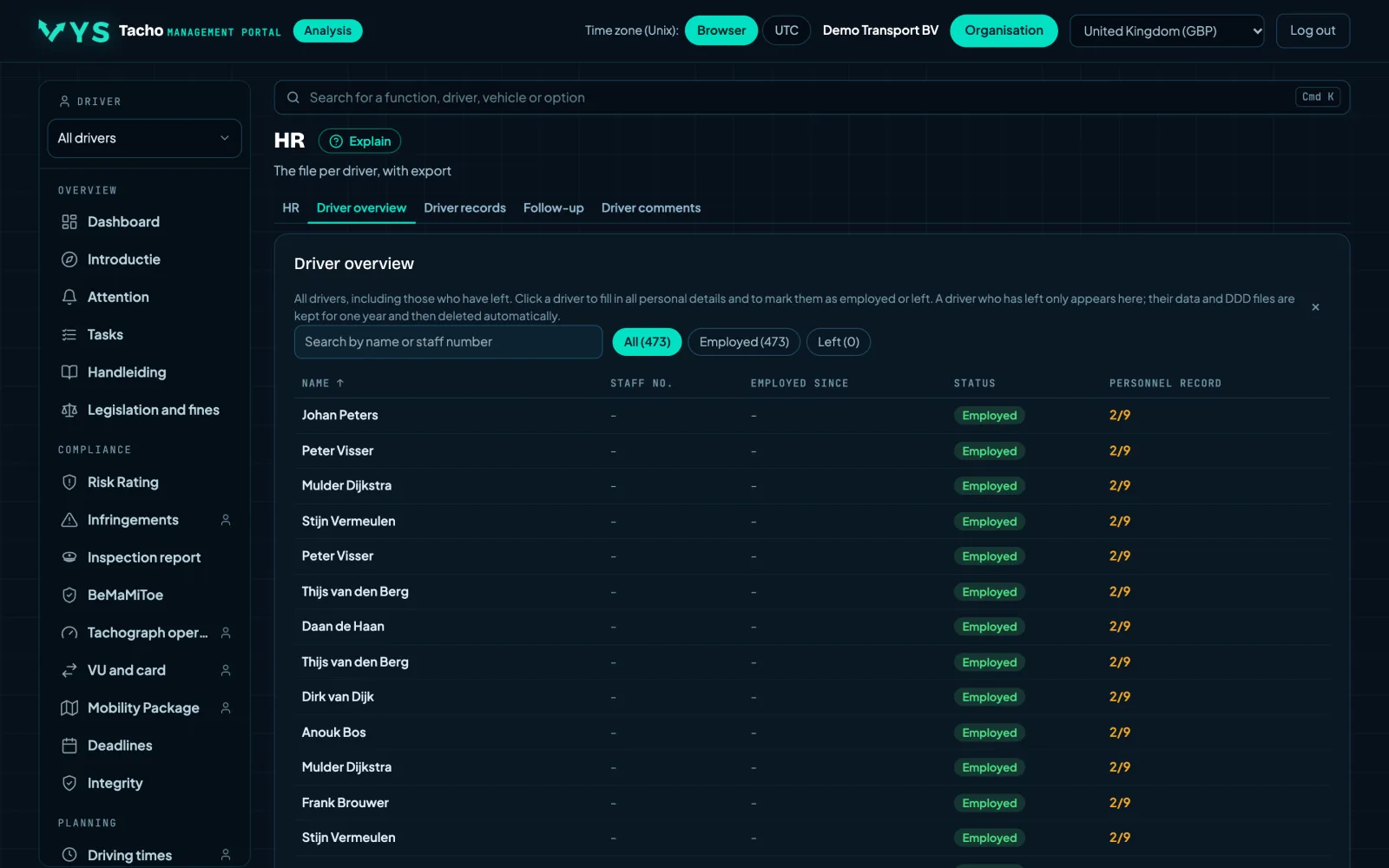This screenshot has height=868, width=1389.
Task: Switch to the HR tab
Action: coord(291,208)
